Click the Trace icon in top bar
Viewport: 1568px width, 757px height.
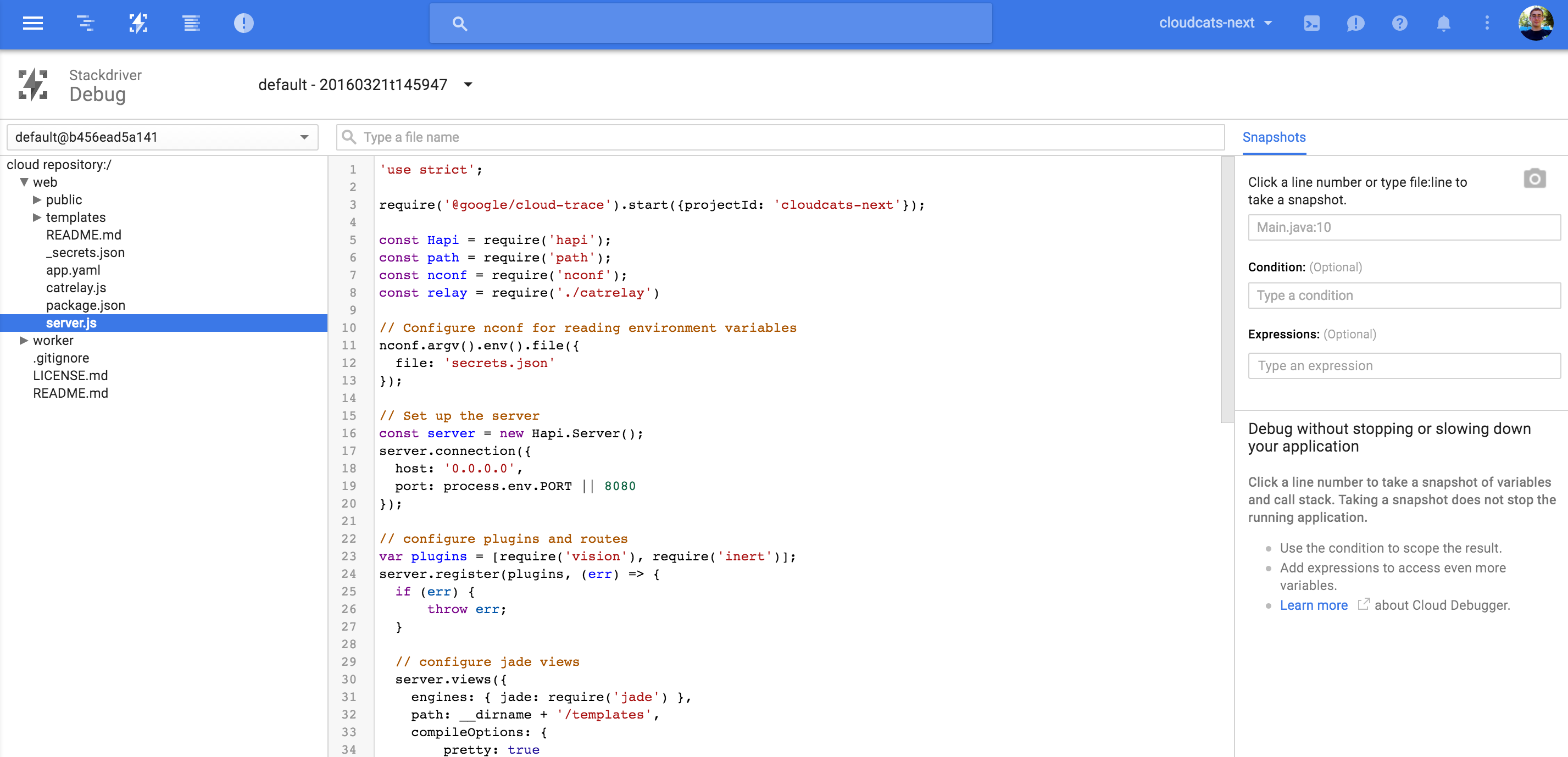click(x=85, y=23)
